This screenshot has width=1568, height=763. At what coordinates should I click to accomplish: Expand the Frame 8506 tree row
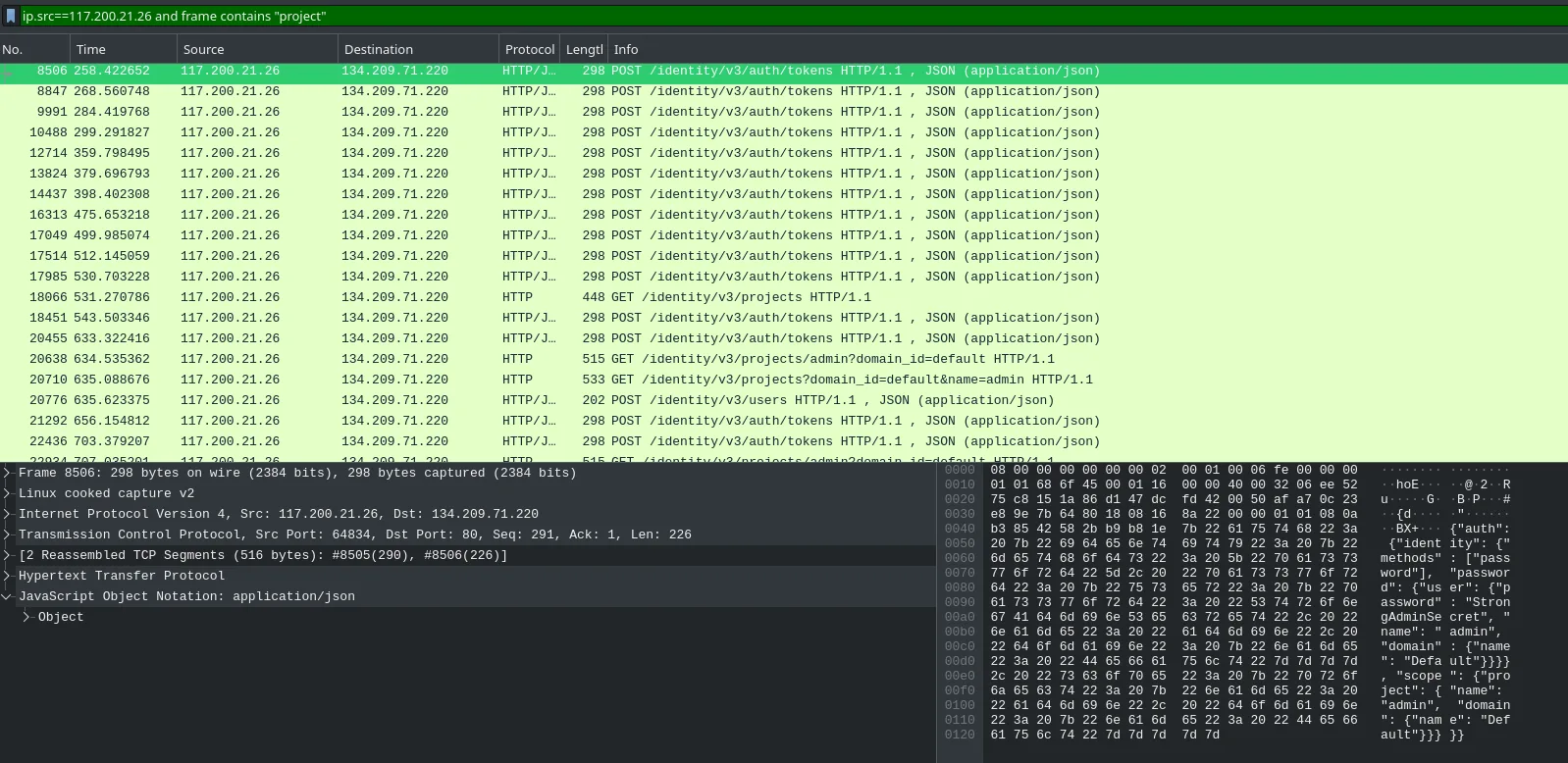(x=7, y=473)
